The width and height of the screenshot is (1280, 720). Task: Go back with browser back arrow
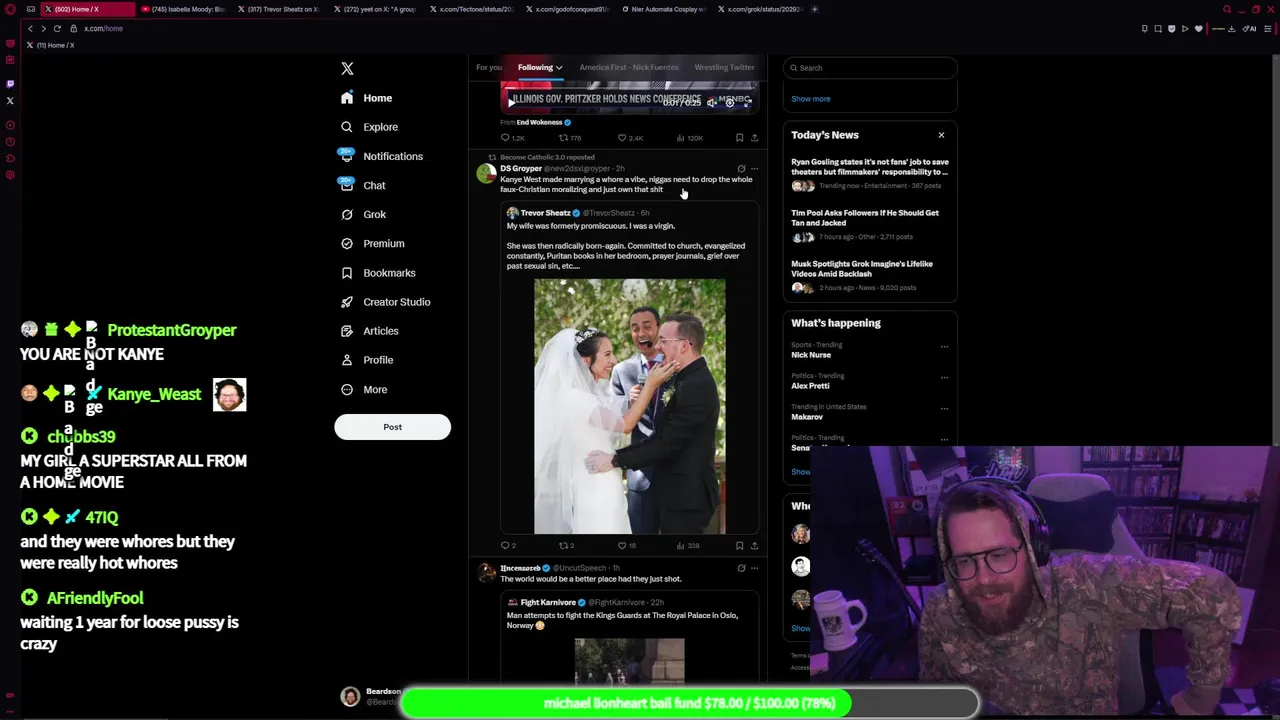[x=30, y=28]
